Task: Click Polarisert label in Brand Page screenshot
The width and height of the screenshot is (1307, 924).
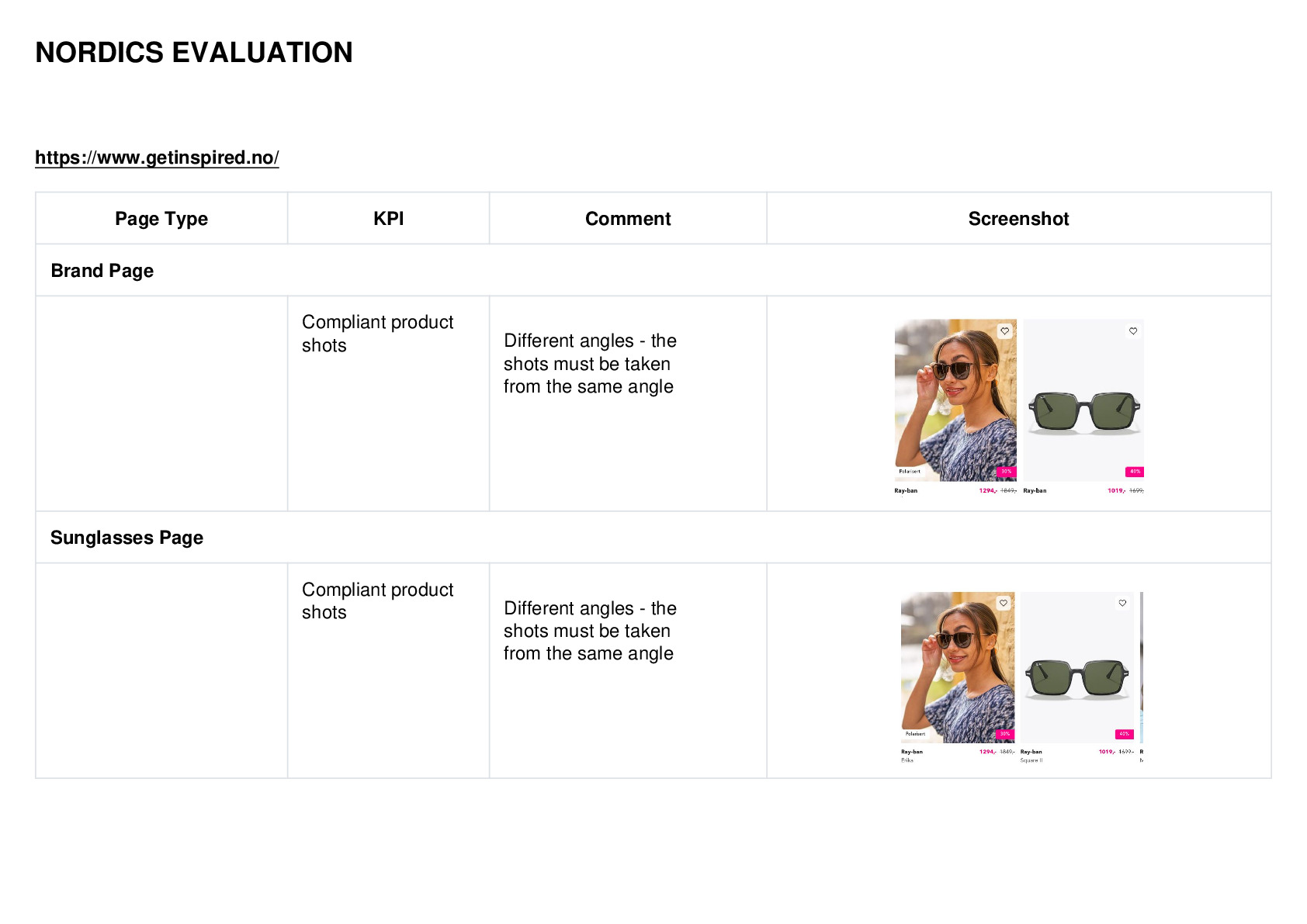Action: pos(910,471)
